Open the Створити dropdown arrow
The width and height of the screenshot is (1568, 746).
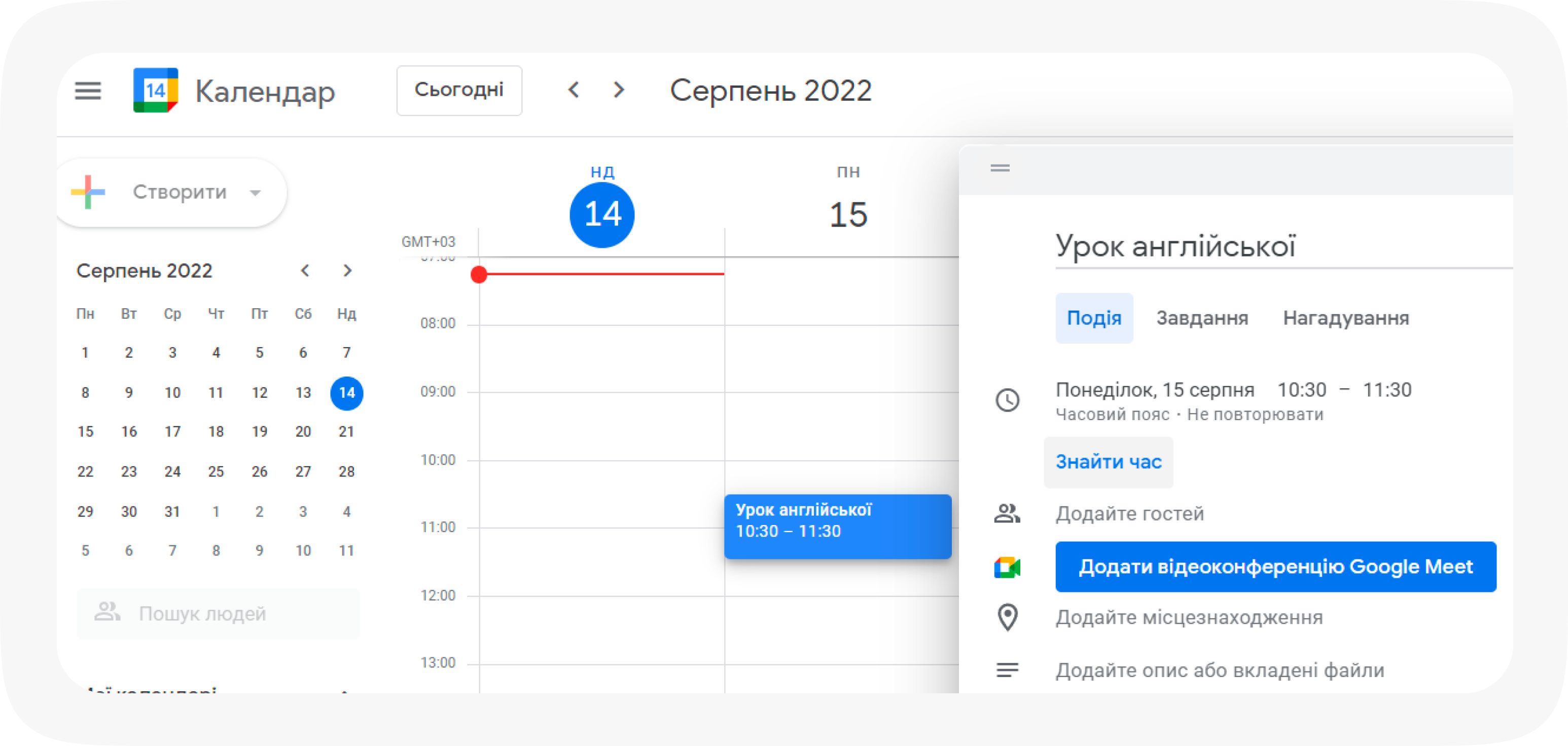(256, 193)
